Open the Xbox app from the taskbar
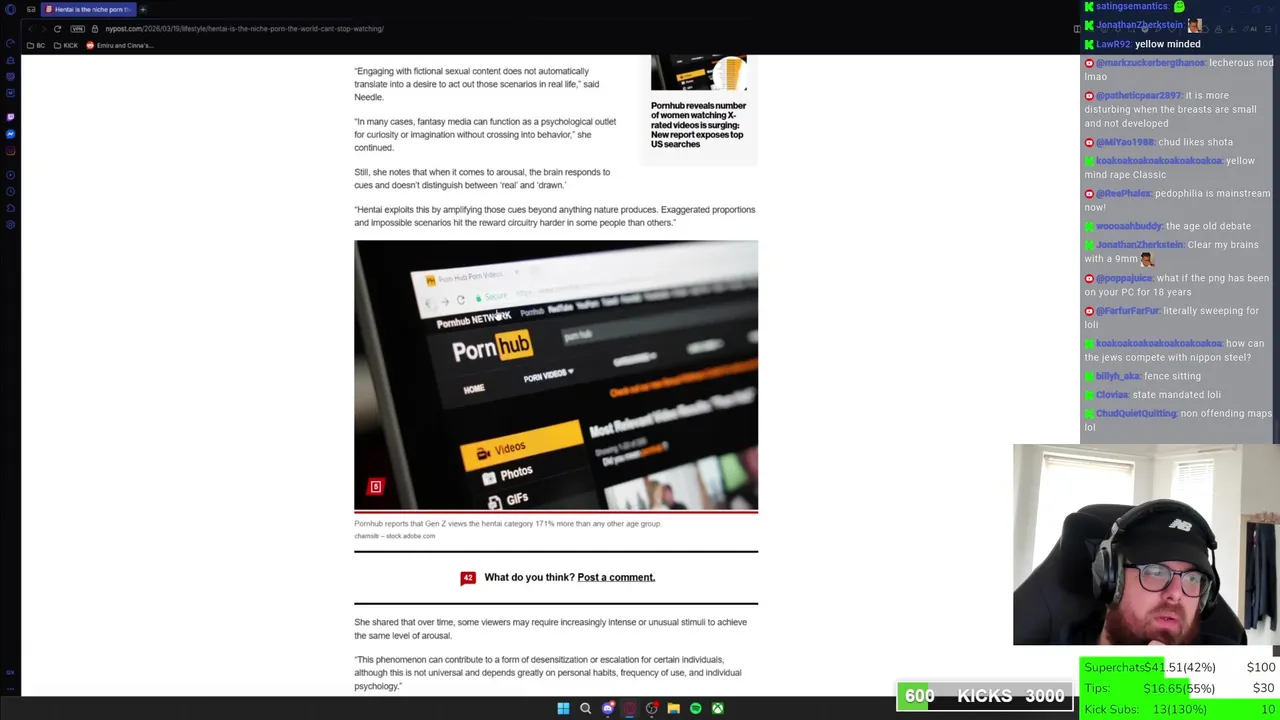 coord(717,708)
